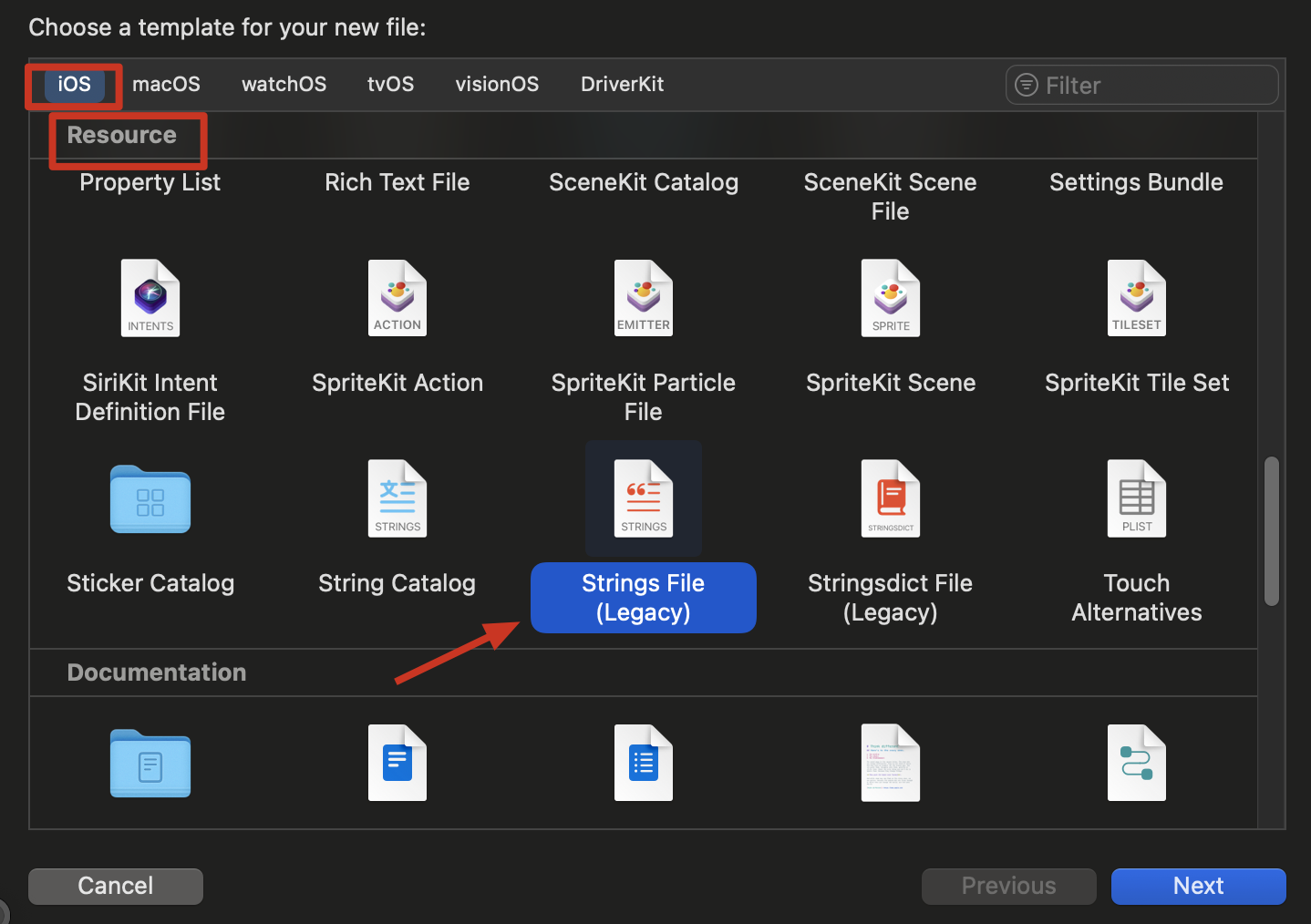
Task: Select the SpriteKit Scene sprite icon
Action: (x=891, y=298)
